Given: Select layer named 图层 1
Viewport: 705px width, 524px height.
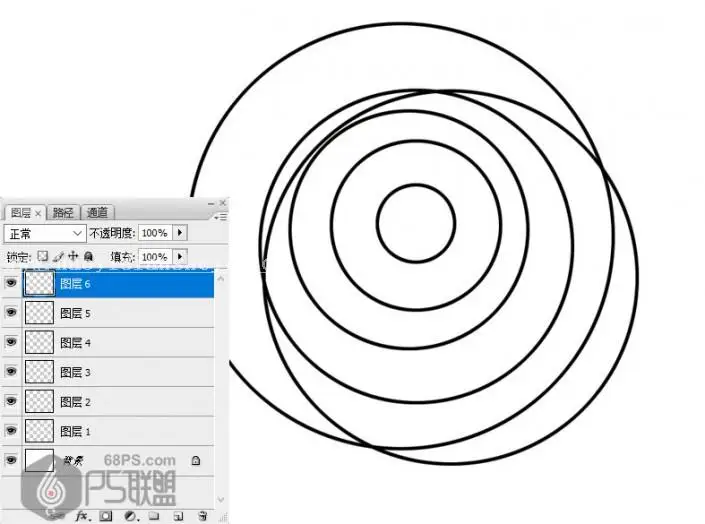Looking at the screenshot, I should pyautogui.click(x=75, y=431).
